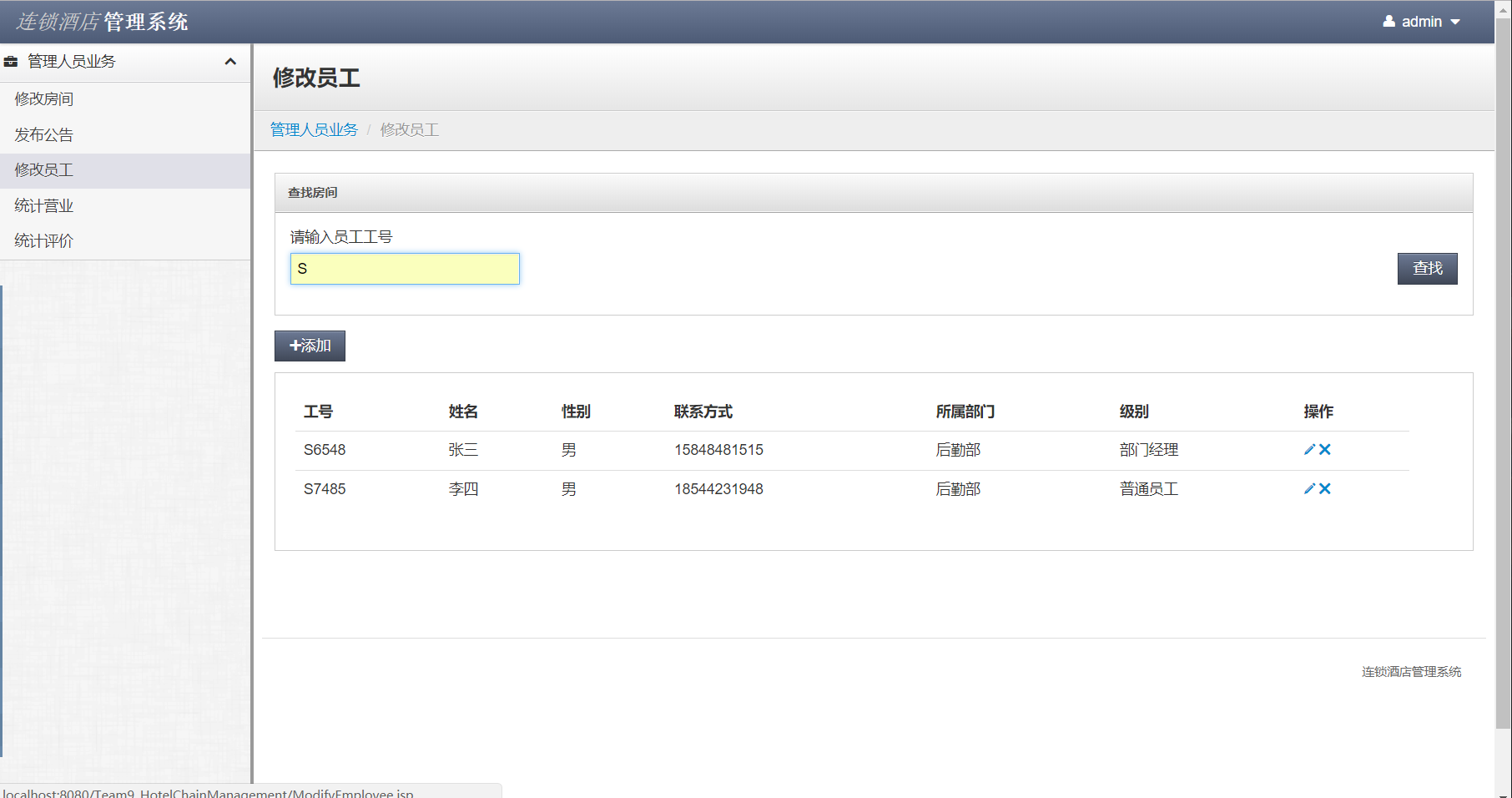This screenshot has width=1512, height=798.
Task: Click the +添加 button
Action: (310, 346)
